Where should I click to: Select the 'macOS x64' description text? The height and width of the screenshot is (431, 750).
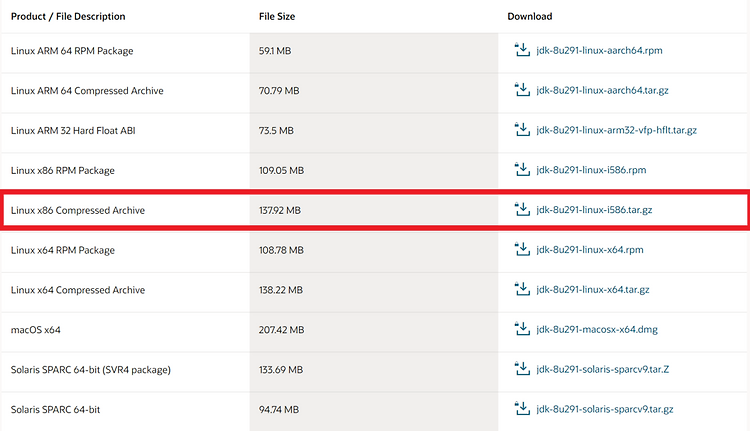[35, 330]
